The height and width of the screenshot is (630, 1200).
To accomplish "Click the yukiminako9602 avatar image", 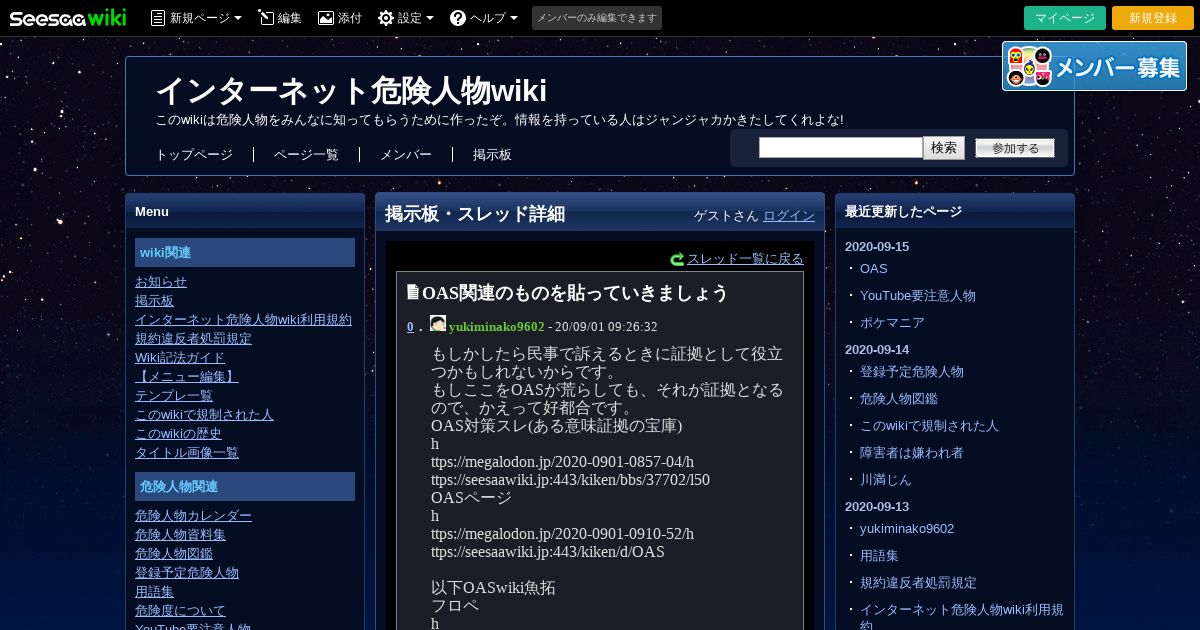I will click(x=438, y=324).
